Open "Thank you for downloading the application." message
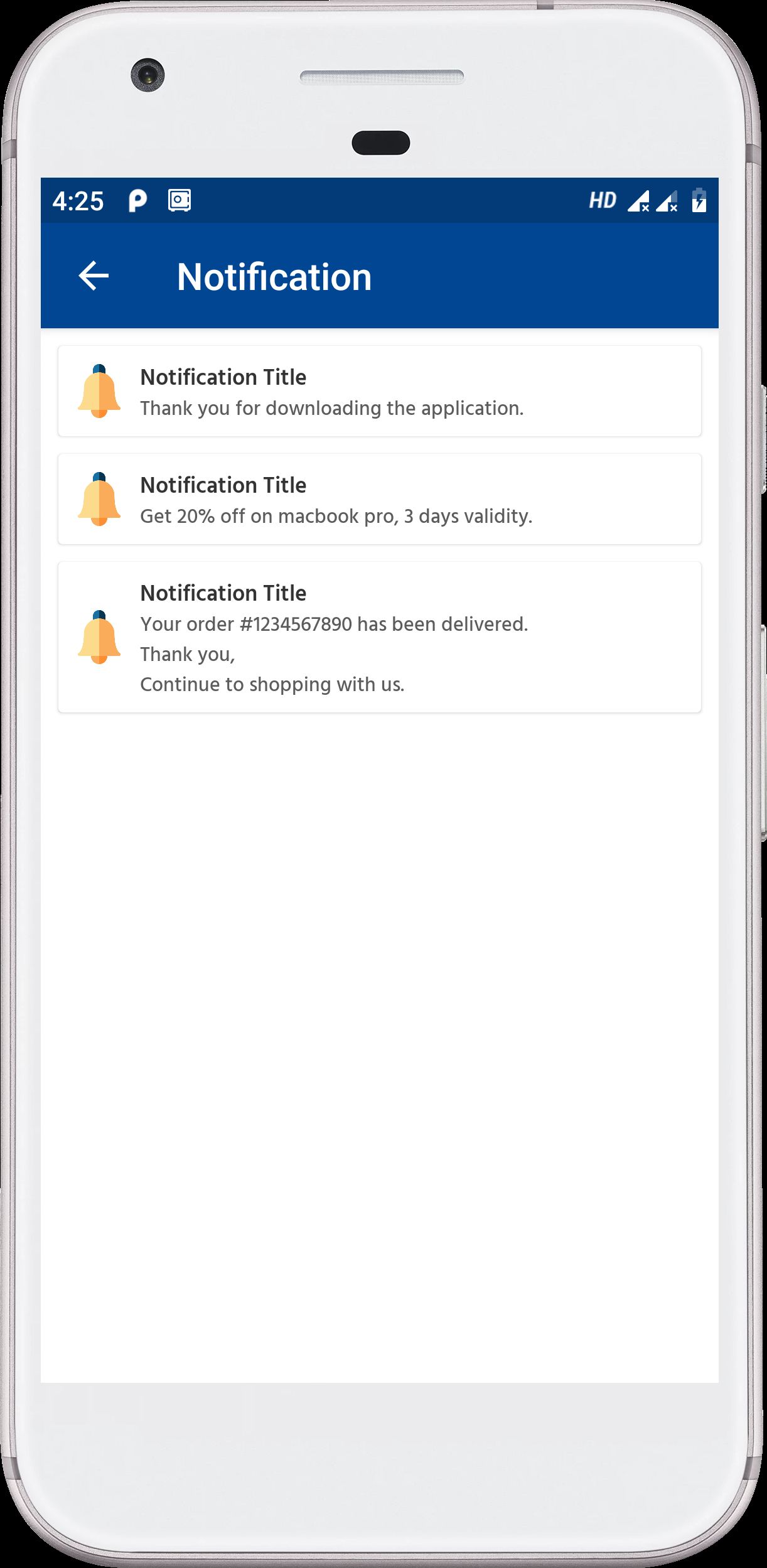The image size is (767, 1568). click(x=331, y=409)
